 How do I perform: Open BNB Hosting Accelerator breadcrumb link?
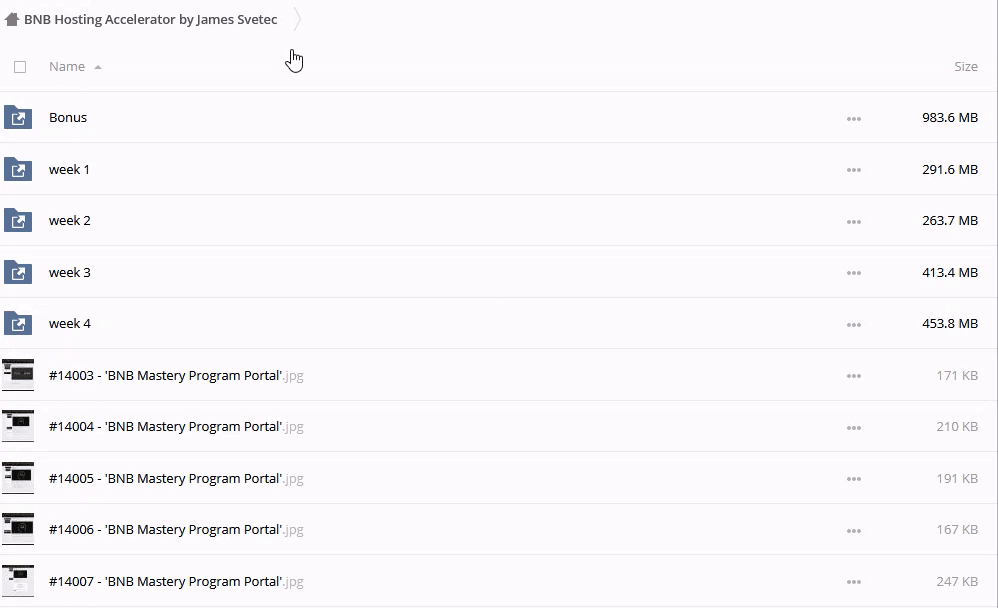click(x=150, y=20)
